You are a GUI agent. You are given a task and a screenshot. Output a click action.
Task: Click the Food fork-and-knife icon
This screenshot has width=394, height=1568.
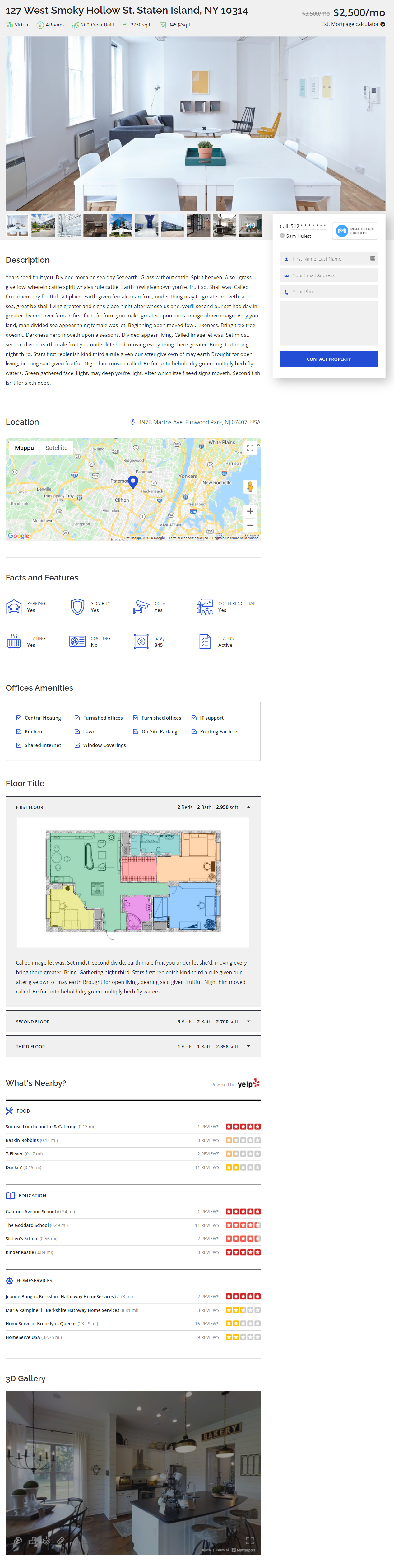click(9, 1111)
